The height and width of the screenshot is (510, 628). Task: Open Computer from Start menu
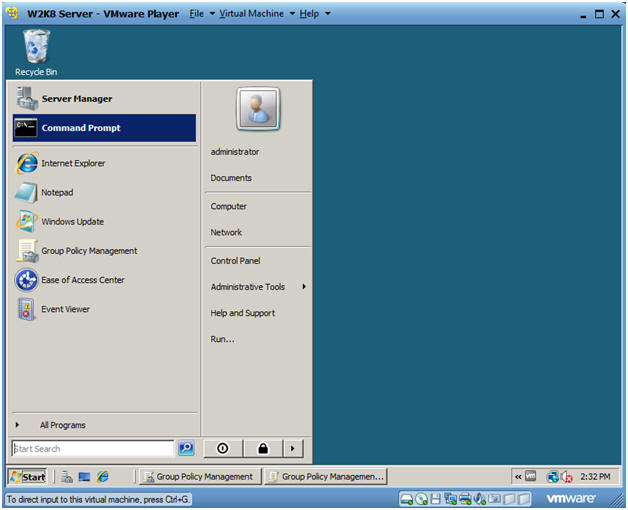click(229, 206)
